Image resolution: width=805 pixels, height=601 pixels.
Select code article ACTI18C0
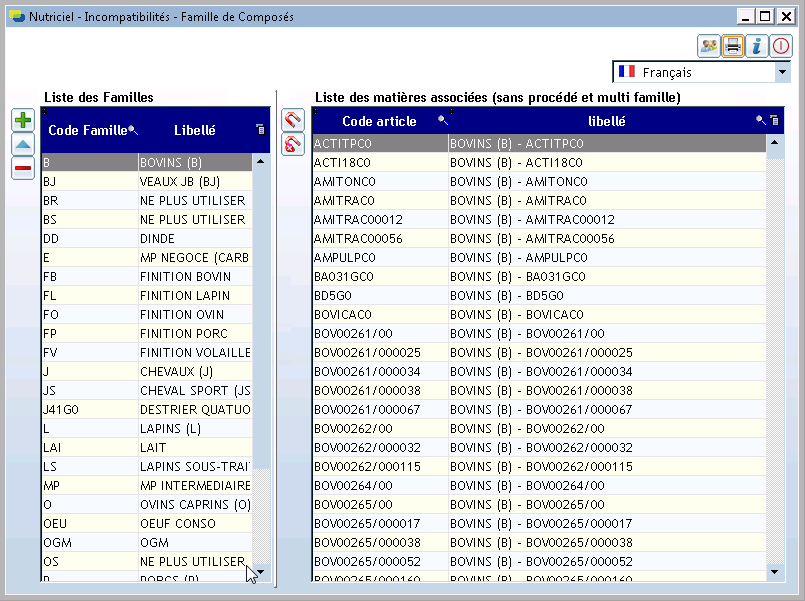tap(380, 163)
